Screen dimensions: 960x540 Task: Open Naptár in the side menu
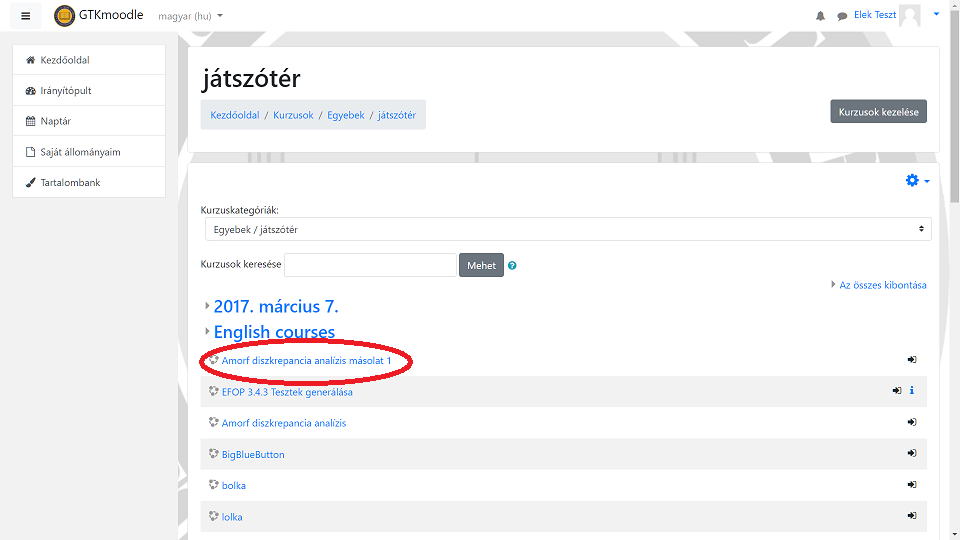tap(55, 122)
